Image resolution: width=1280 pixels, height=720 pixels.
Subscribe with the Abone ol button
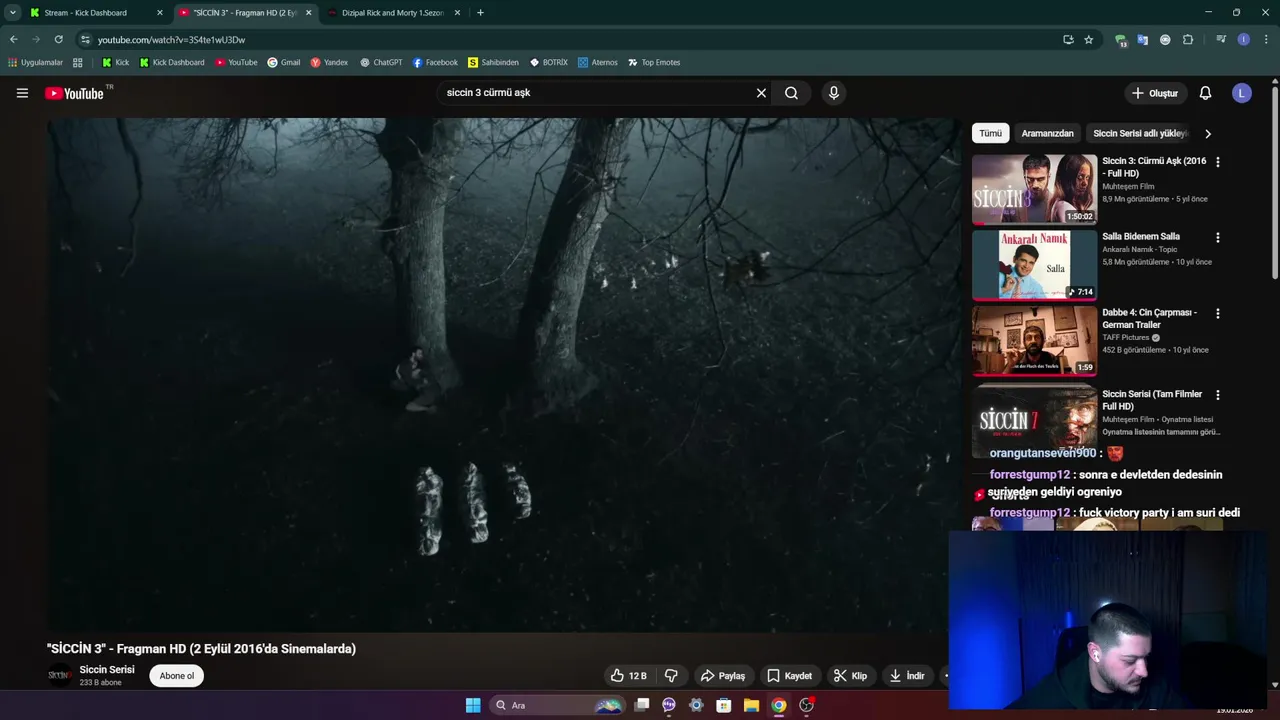(177, 676)
